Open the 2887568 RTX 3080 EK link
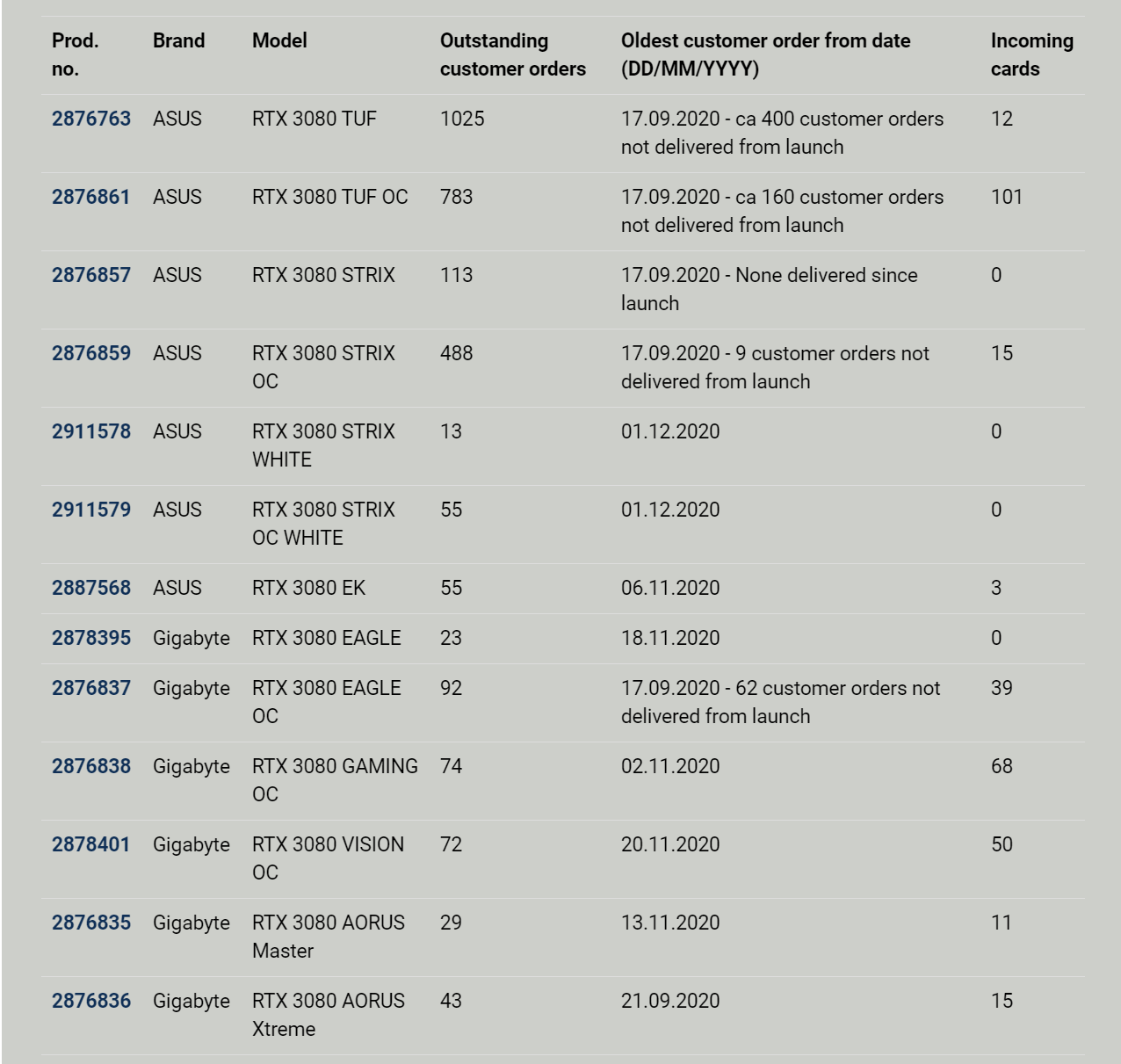1121x1064 pixels. (91, 588)
